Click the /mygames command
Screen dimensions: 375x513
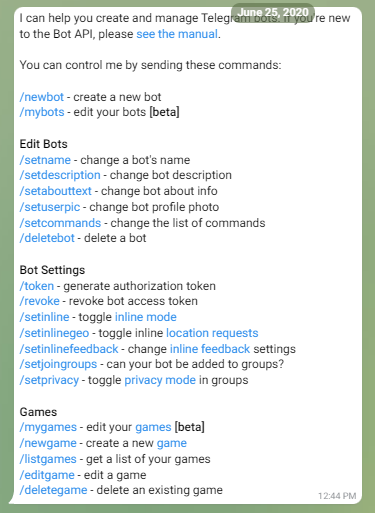coord(48,428)
